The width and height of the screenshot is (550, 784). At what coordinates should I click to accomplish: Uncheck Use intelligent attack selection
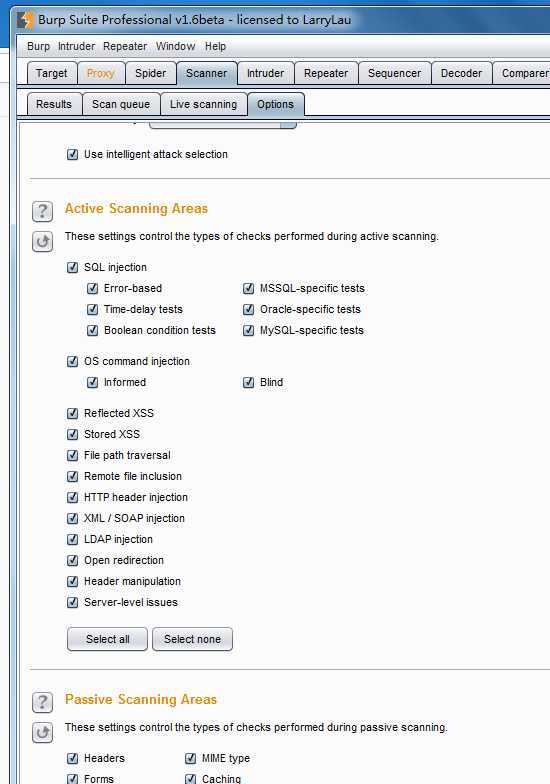[x=72, y=154]
